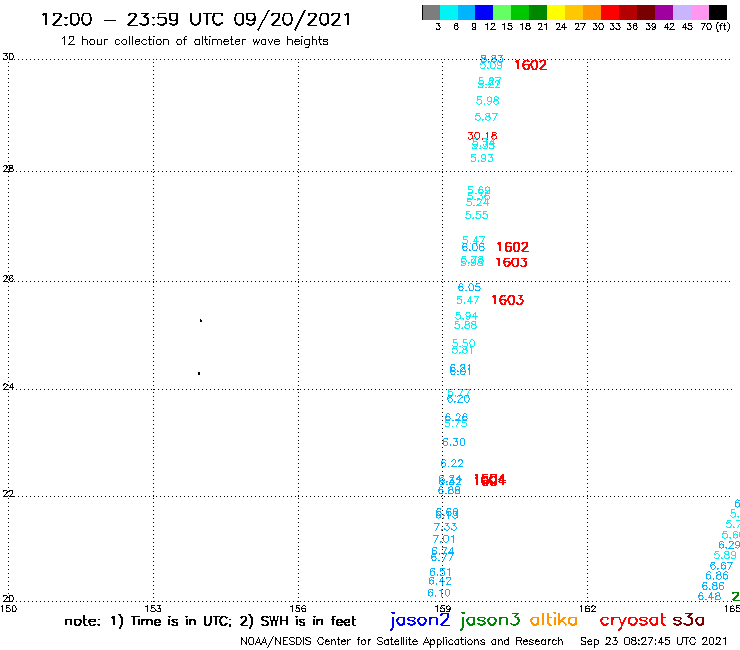This screenshot has height=650, width=740.
Task: Click the 24 latitude axis label
Action: tap(8, 387)
